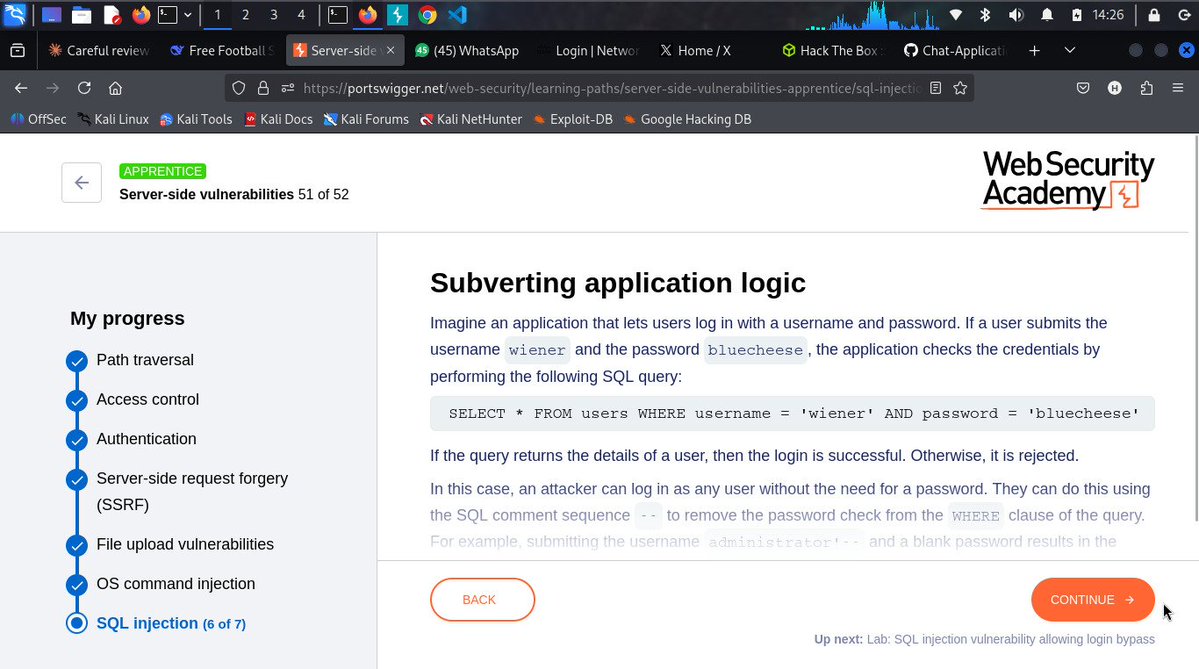
Task: Save the page with the Pocket icon
Action: point(1082,88)
